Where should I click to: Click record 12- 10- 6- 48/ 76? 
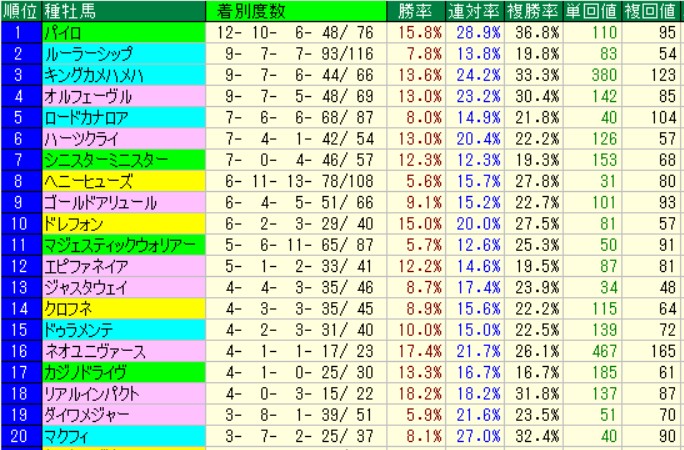tap(295, 33)
